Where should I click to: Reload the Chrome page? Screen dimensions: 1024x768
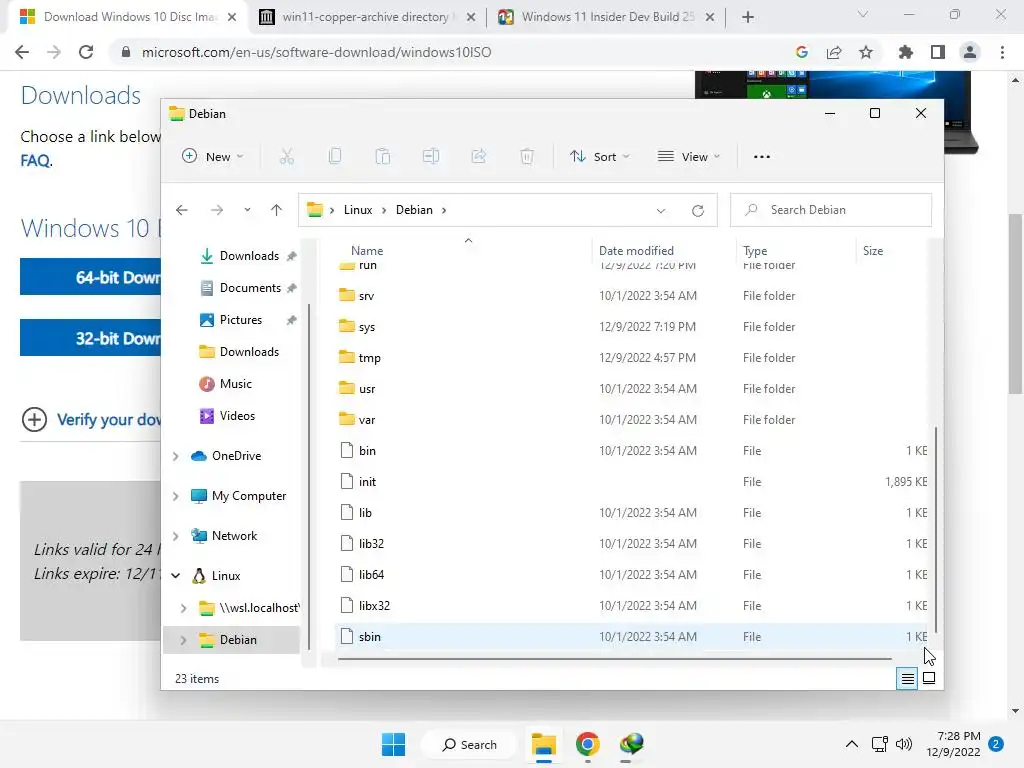coord(86,52)
